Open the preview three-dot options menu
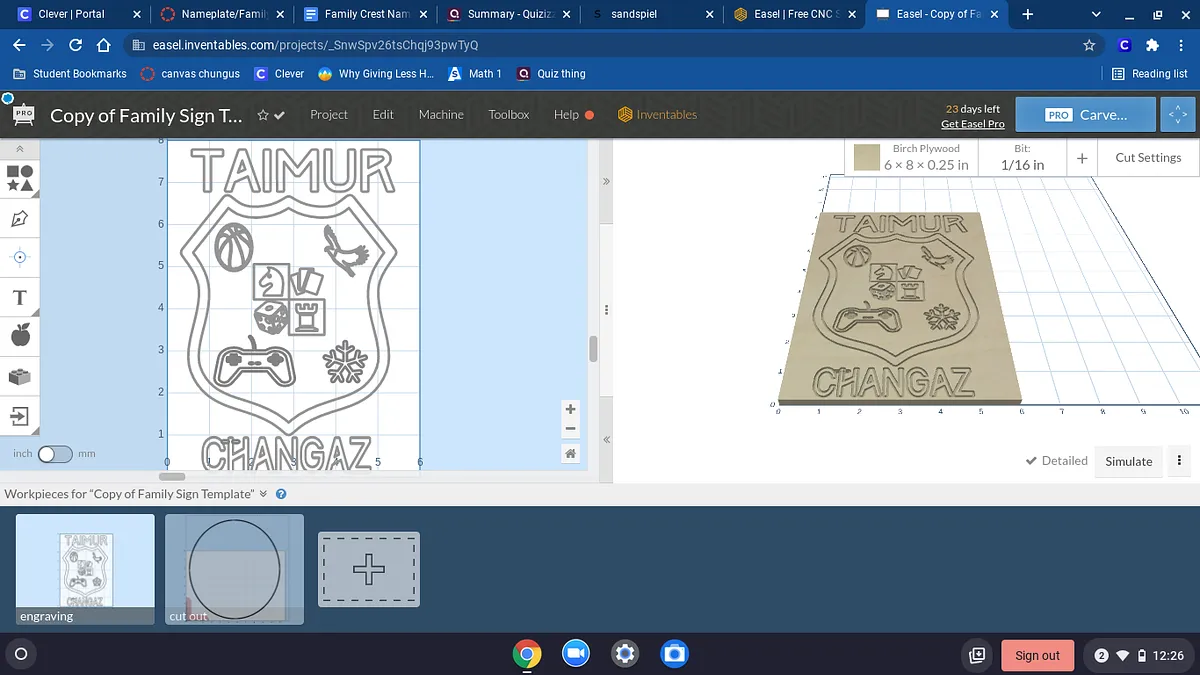The image size is (1200, 675). 1179,461
